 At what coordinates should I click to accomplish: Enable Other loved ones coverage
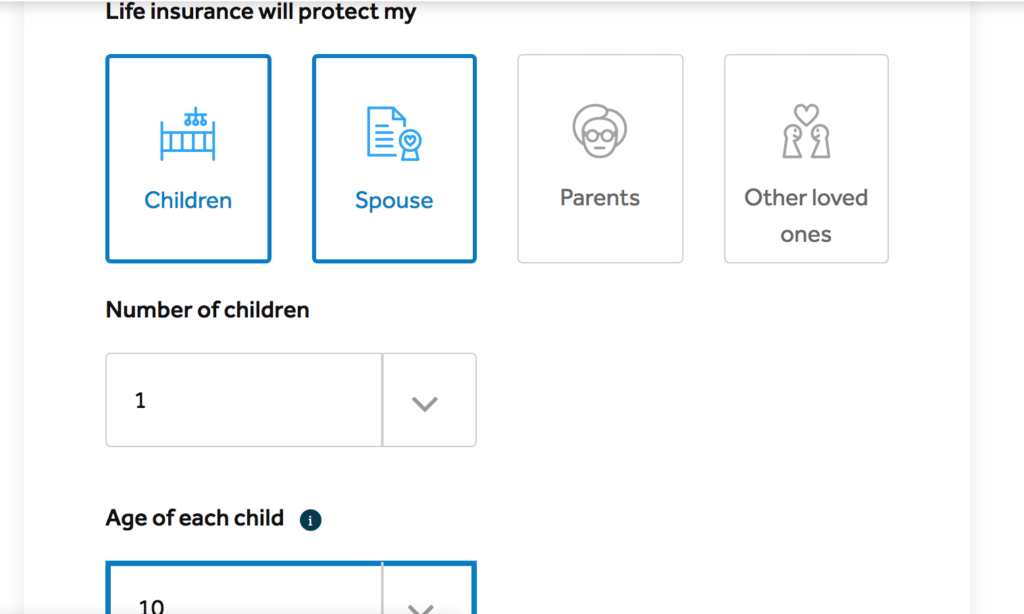click(x=806, y=158)
